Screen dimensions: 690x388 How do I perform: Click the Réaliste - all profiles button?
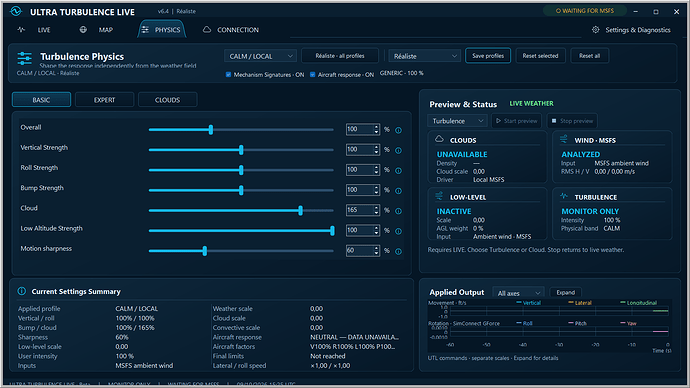[x=340, y=56]
